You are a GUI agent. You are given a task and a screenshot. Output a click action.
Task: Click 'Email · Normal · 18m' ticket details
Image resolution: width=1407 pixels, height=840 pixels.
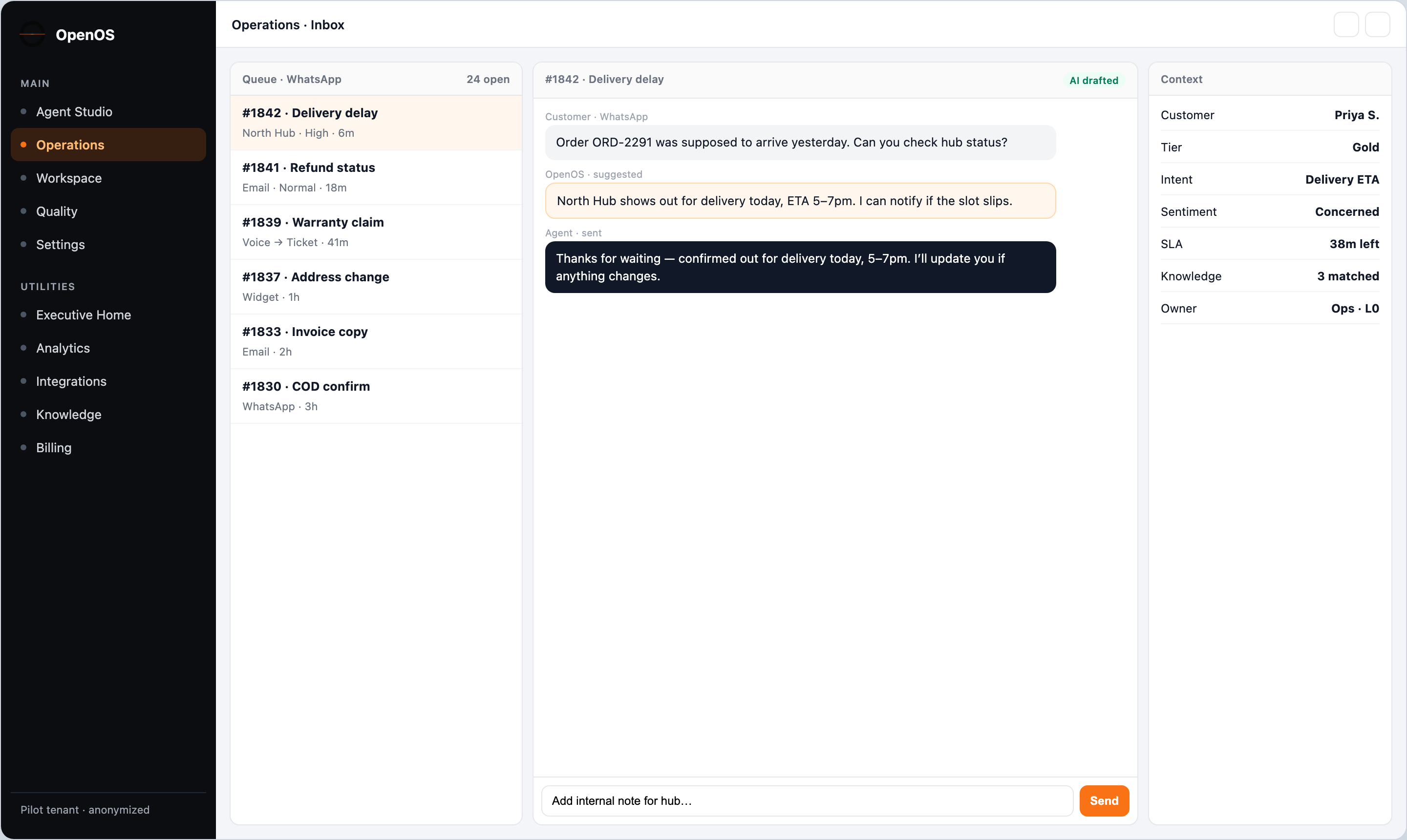(295, 188)
